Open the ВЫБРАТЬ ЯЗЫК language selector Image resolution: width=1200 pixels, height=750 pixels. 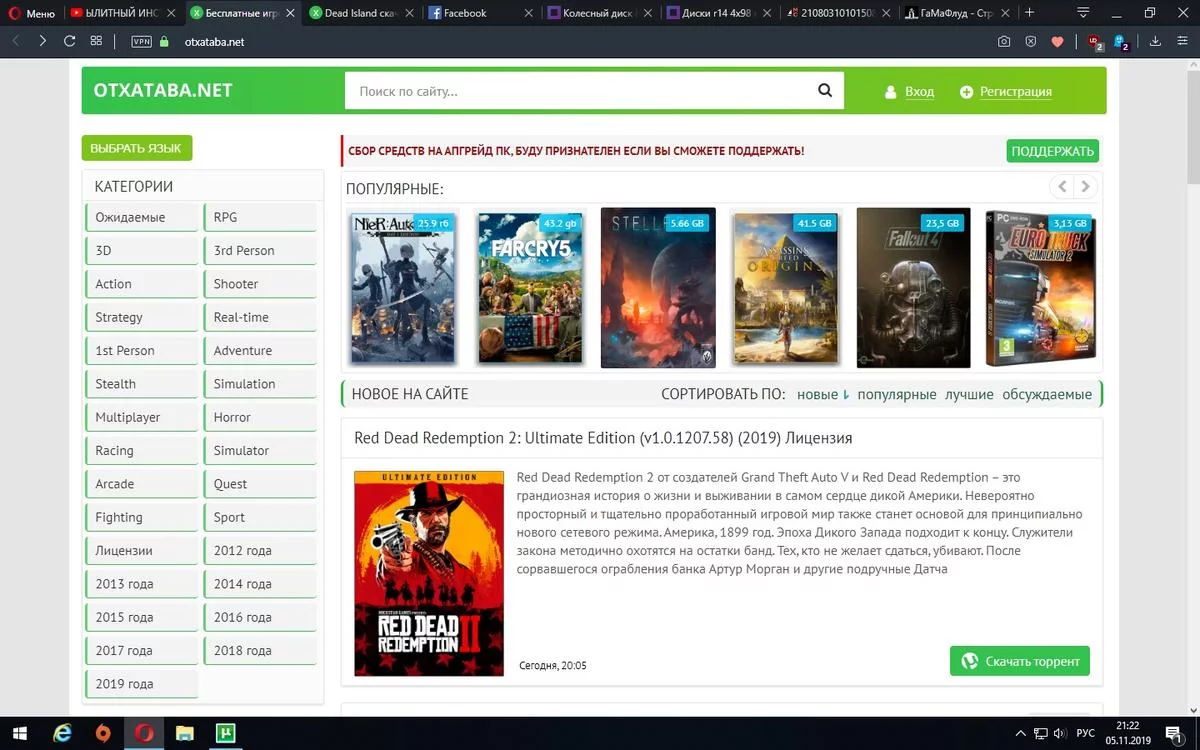click(136, 148)
